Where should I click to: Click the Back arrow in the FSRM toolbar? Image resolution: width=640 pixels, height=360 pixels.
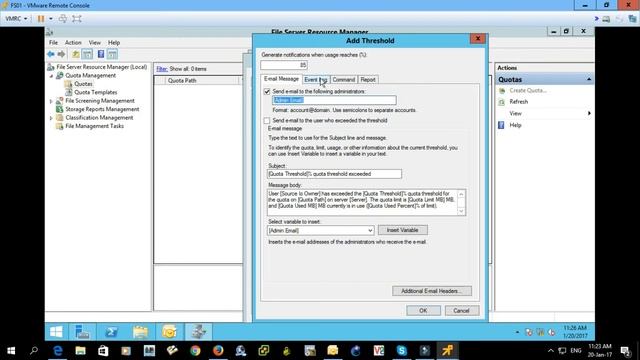click(51, 54)
